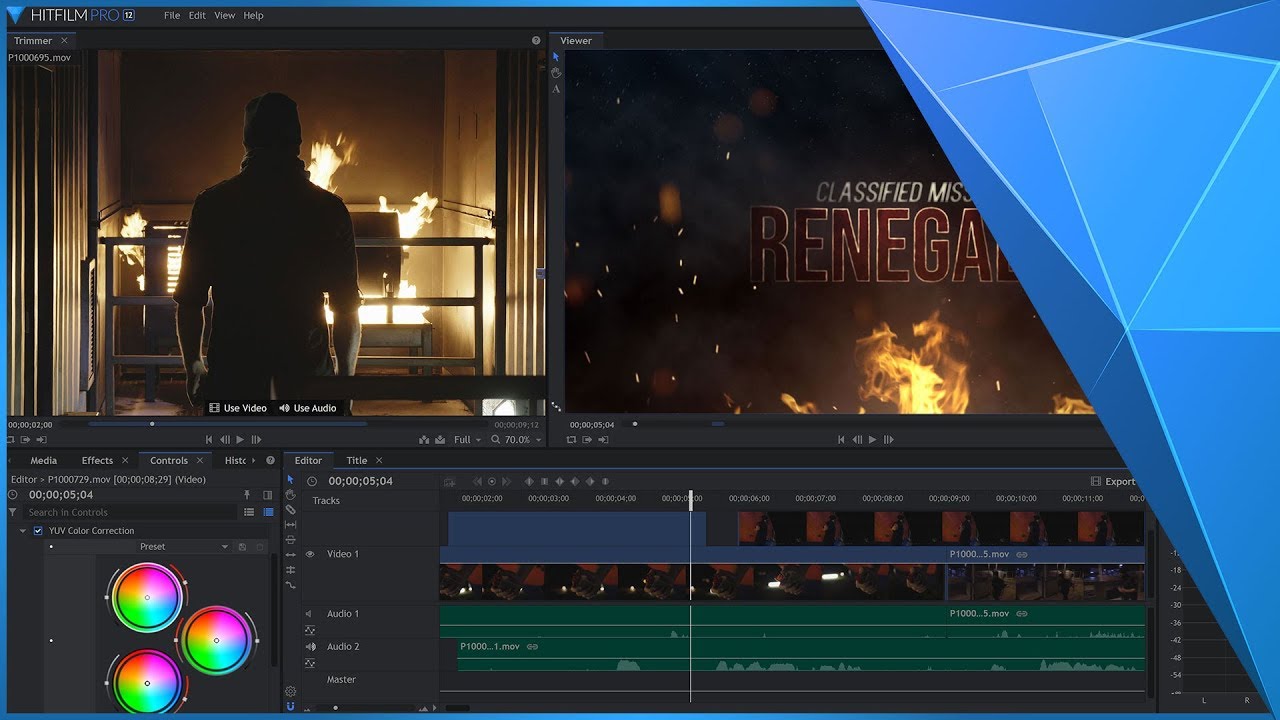Toggle Controls panel split layout icon
The width and height of the screenshot is (1280, 720).
point(267,495)
